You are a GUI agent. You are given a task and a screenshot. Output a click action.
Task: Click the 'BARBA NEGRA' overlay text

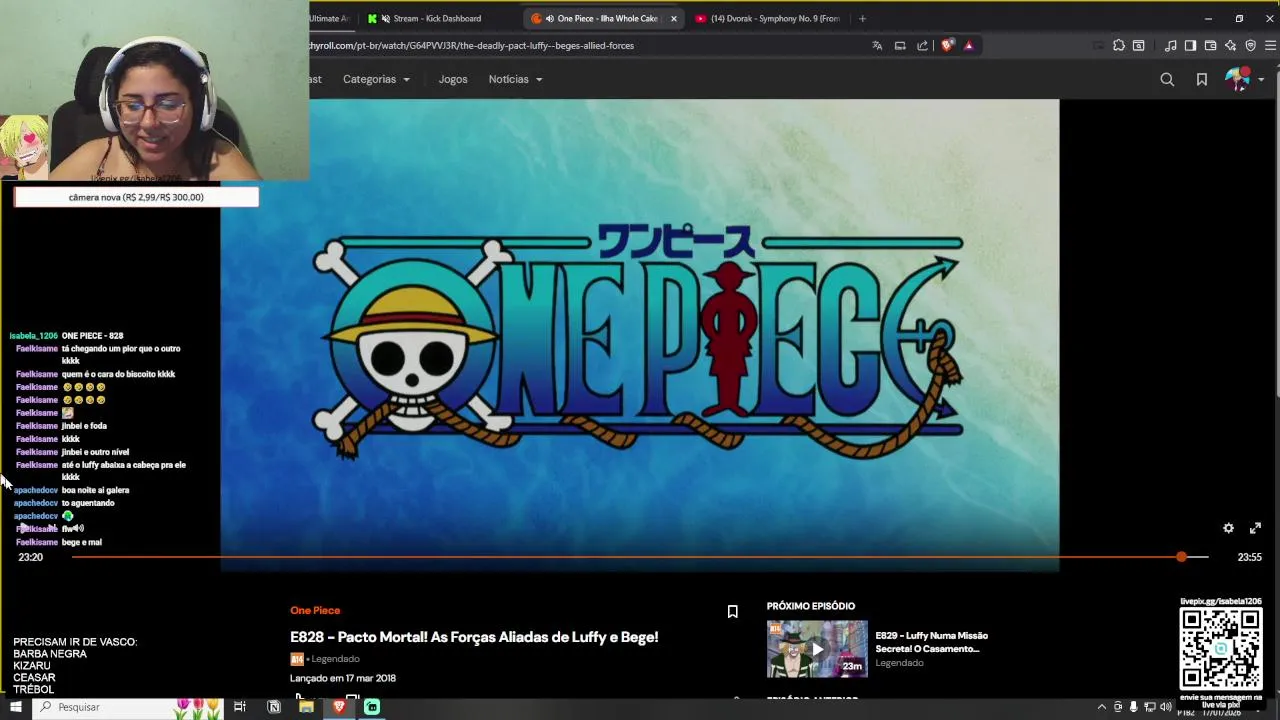tap(50, 654)
